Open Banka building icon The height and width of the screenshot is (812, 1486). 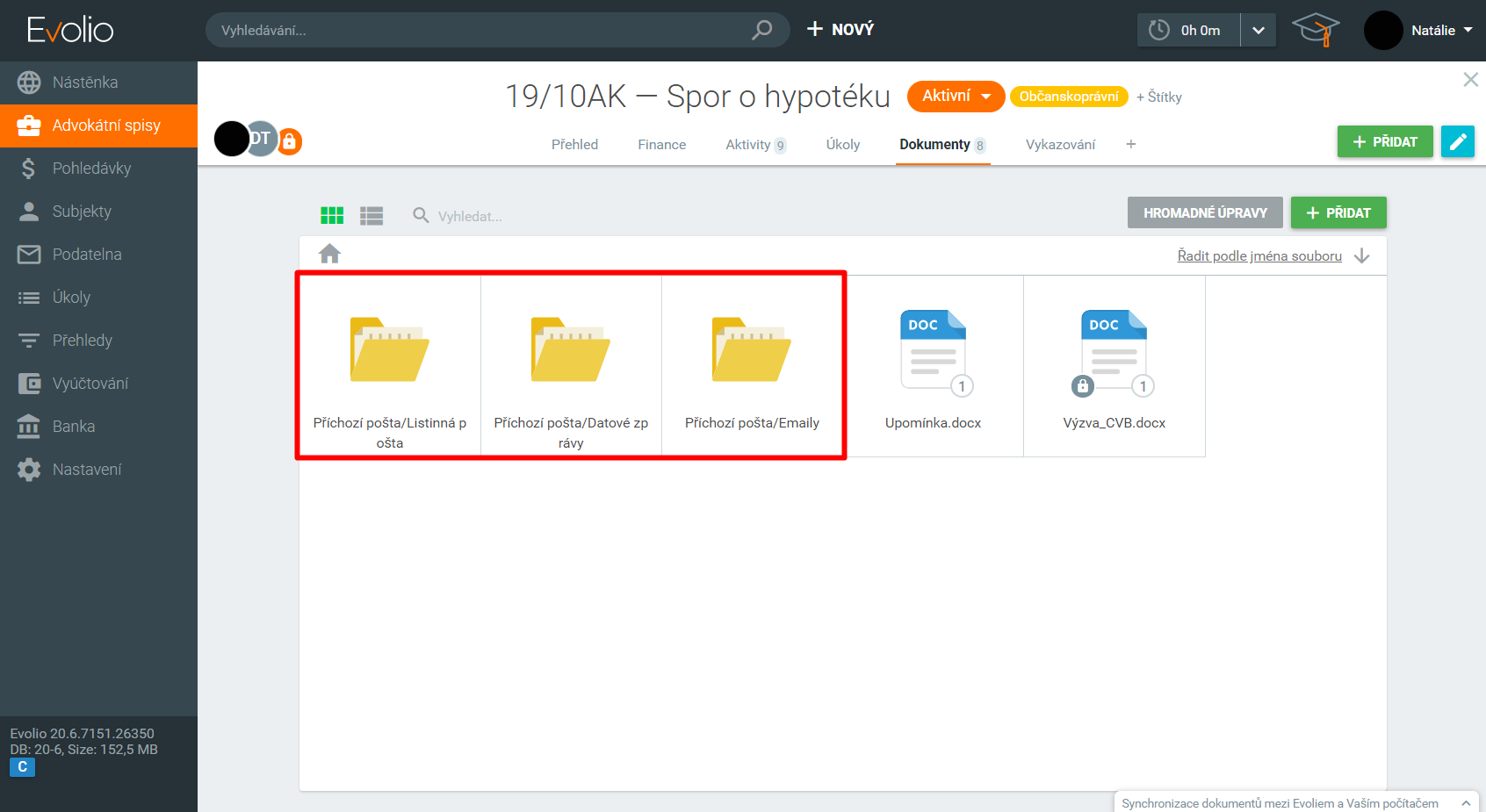(x=29, y=427)
